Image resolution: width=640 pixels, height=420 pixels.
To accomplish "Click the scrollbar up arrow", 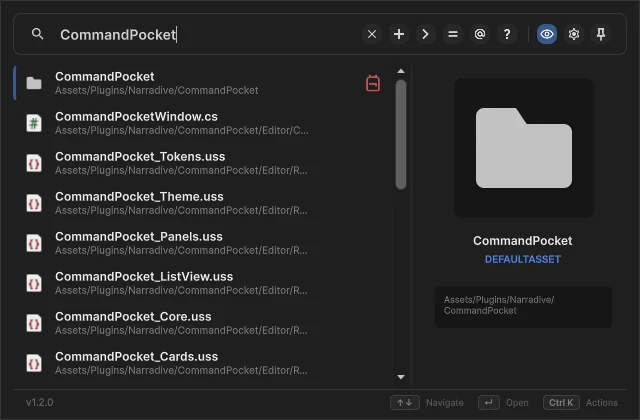I will 401,71.
